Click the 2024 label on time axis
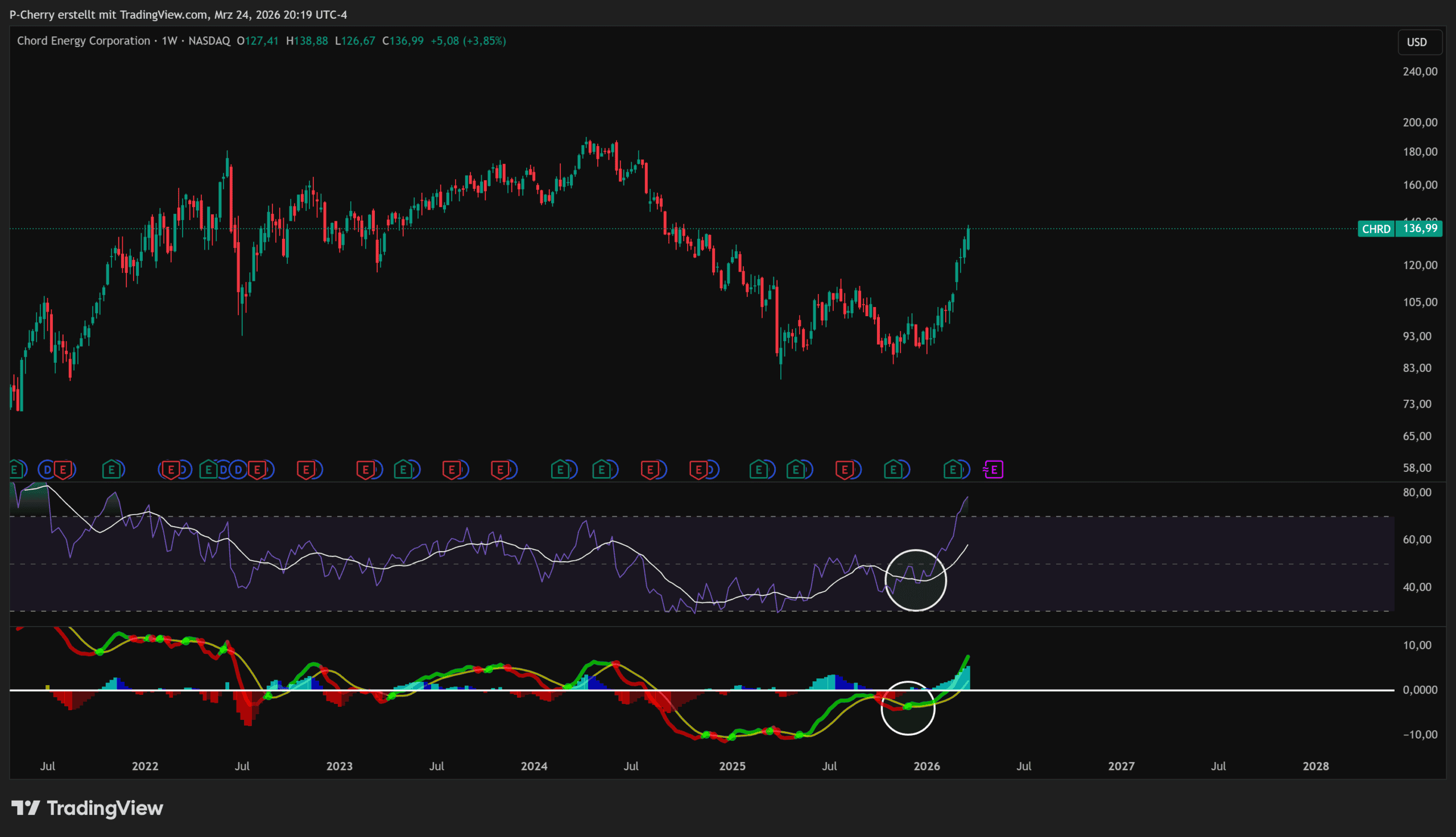The height and width of the screenshot is (837, 1456). click(x=533, y=766)
